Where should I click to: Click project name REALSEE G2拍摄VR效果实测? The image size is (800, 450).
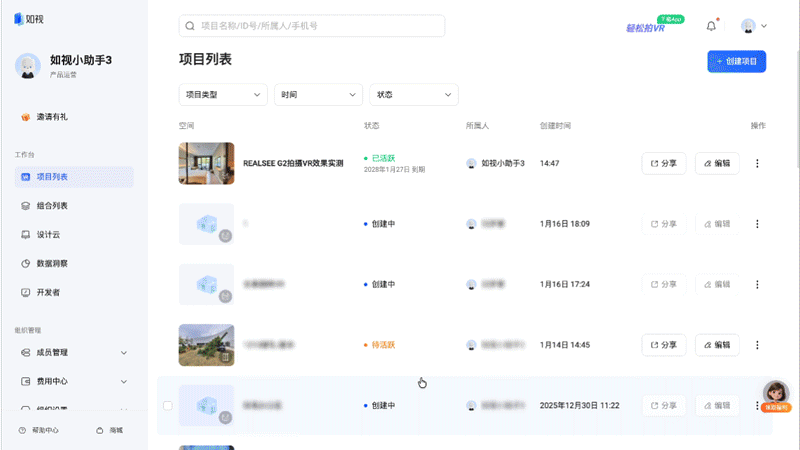pos(293,163)
